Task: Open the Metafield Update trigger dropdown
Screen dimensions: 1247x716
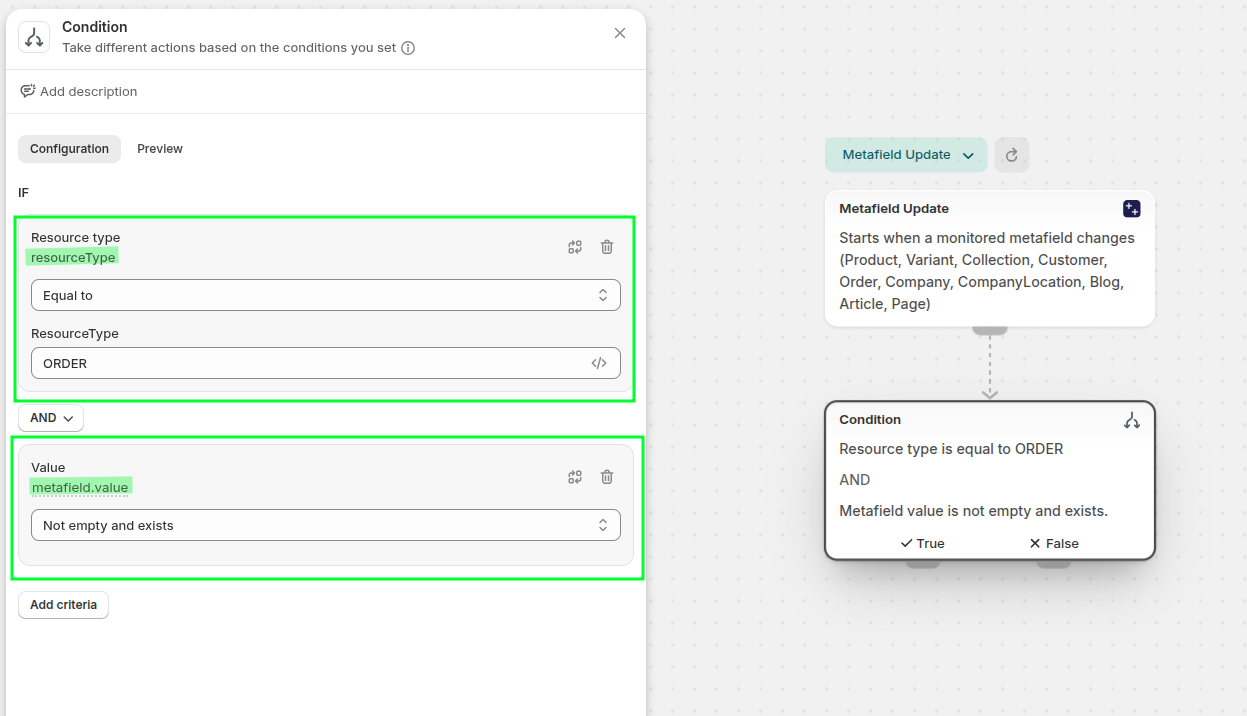Action: [906, 155]
